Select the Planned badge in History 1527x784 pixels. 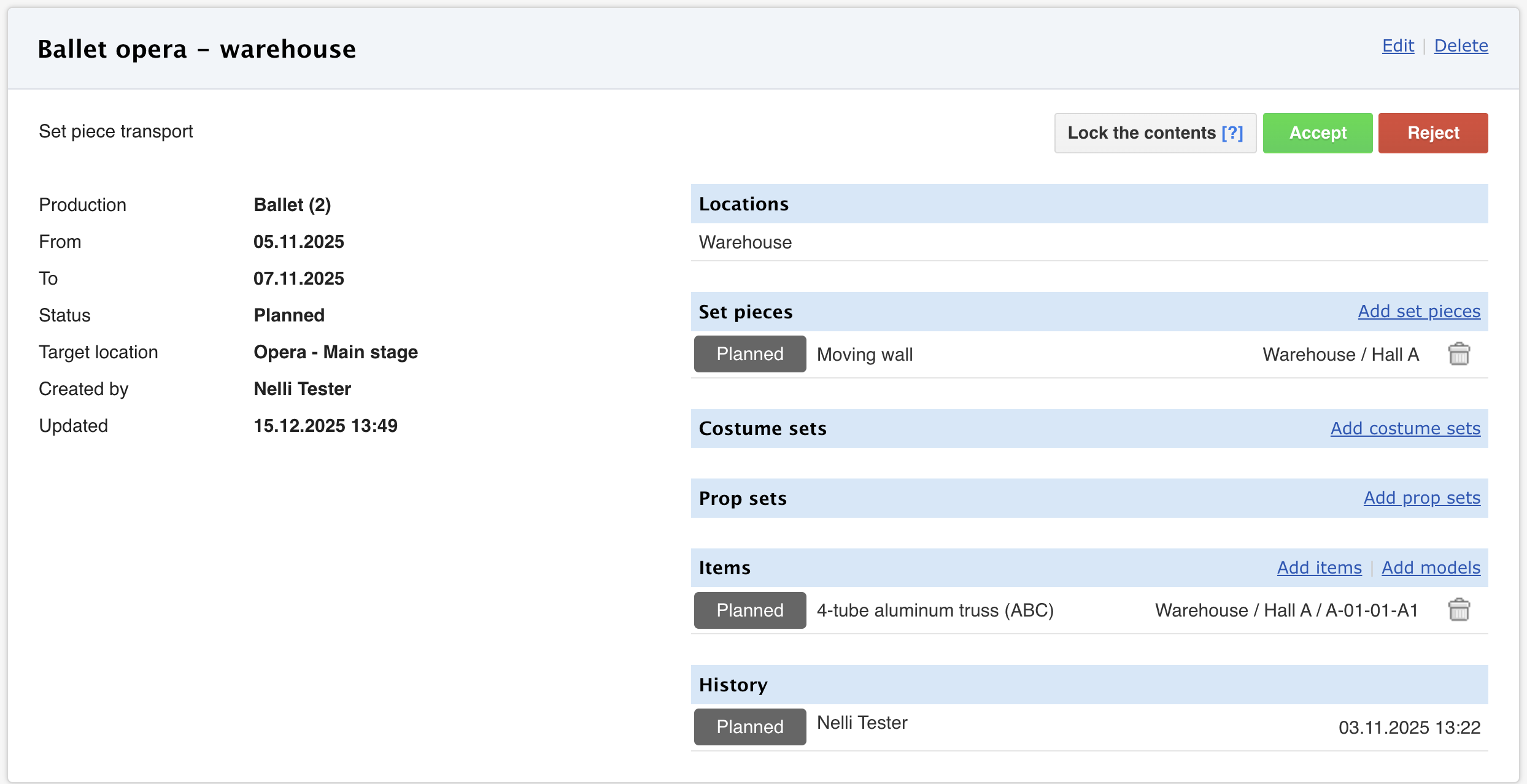tap(749, 726)
